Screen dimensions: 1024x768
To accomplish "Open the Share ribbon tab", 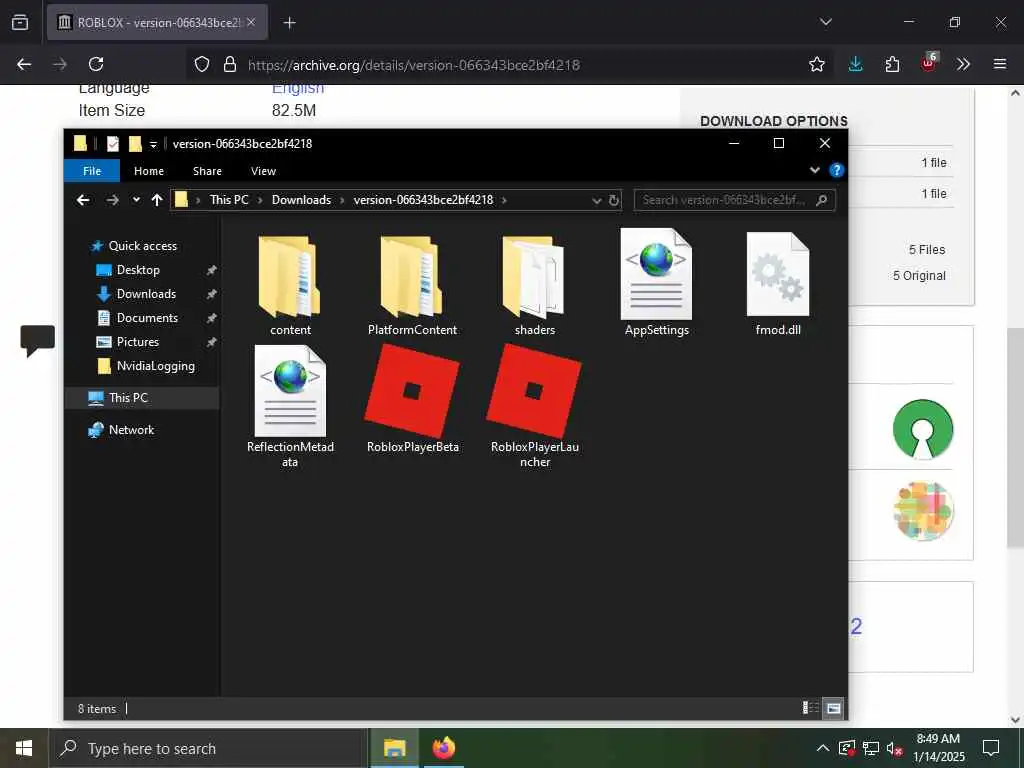I will pyautogui.click(x=207, y=171).
